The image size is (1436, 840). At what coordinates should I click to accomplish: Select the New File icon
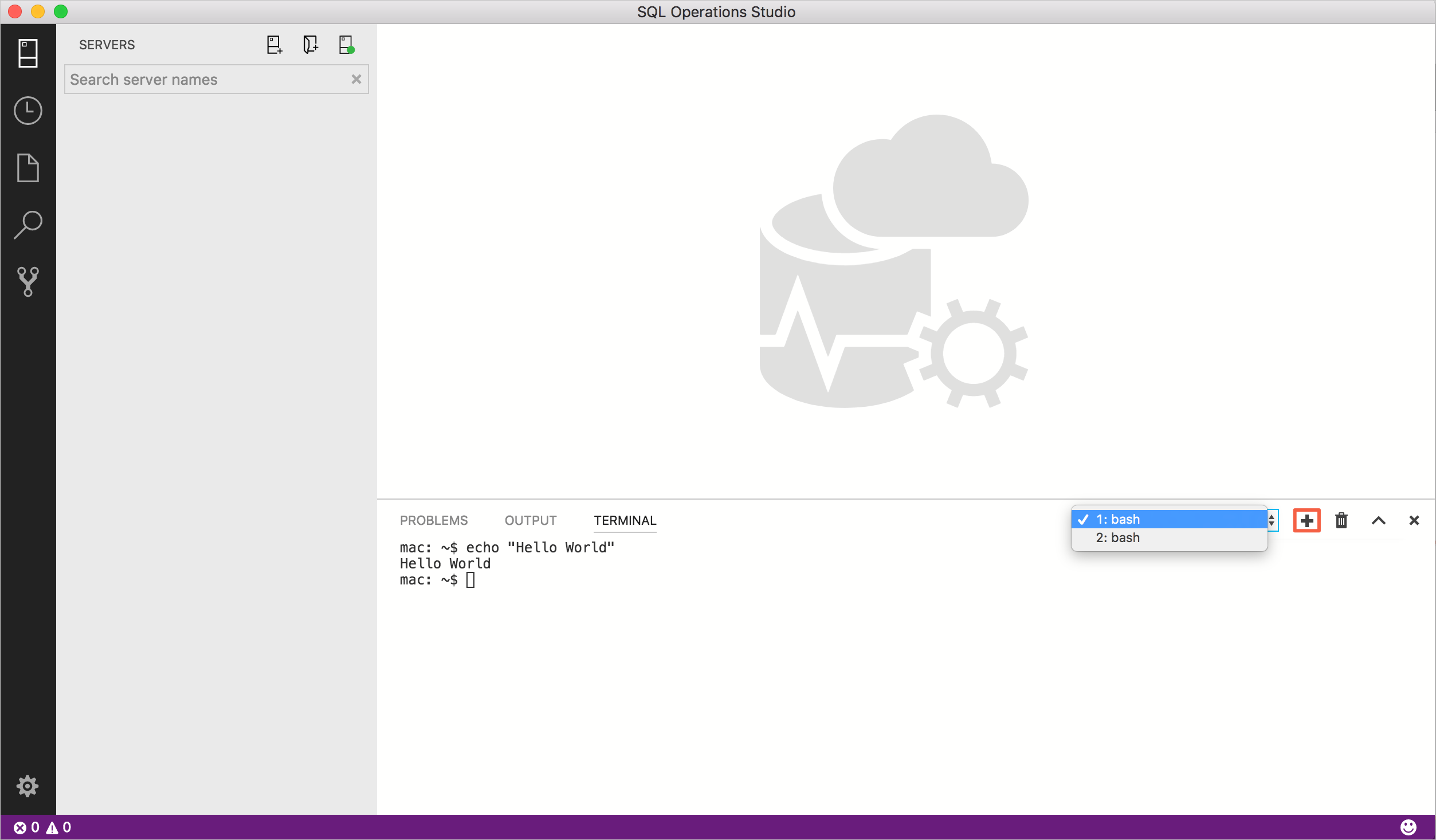[27, 167]
